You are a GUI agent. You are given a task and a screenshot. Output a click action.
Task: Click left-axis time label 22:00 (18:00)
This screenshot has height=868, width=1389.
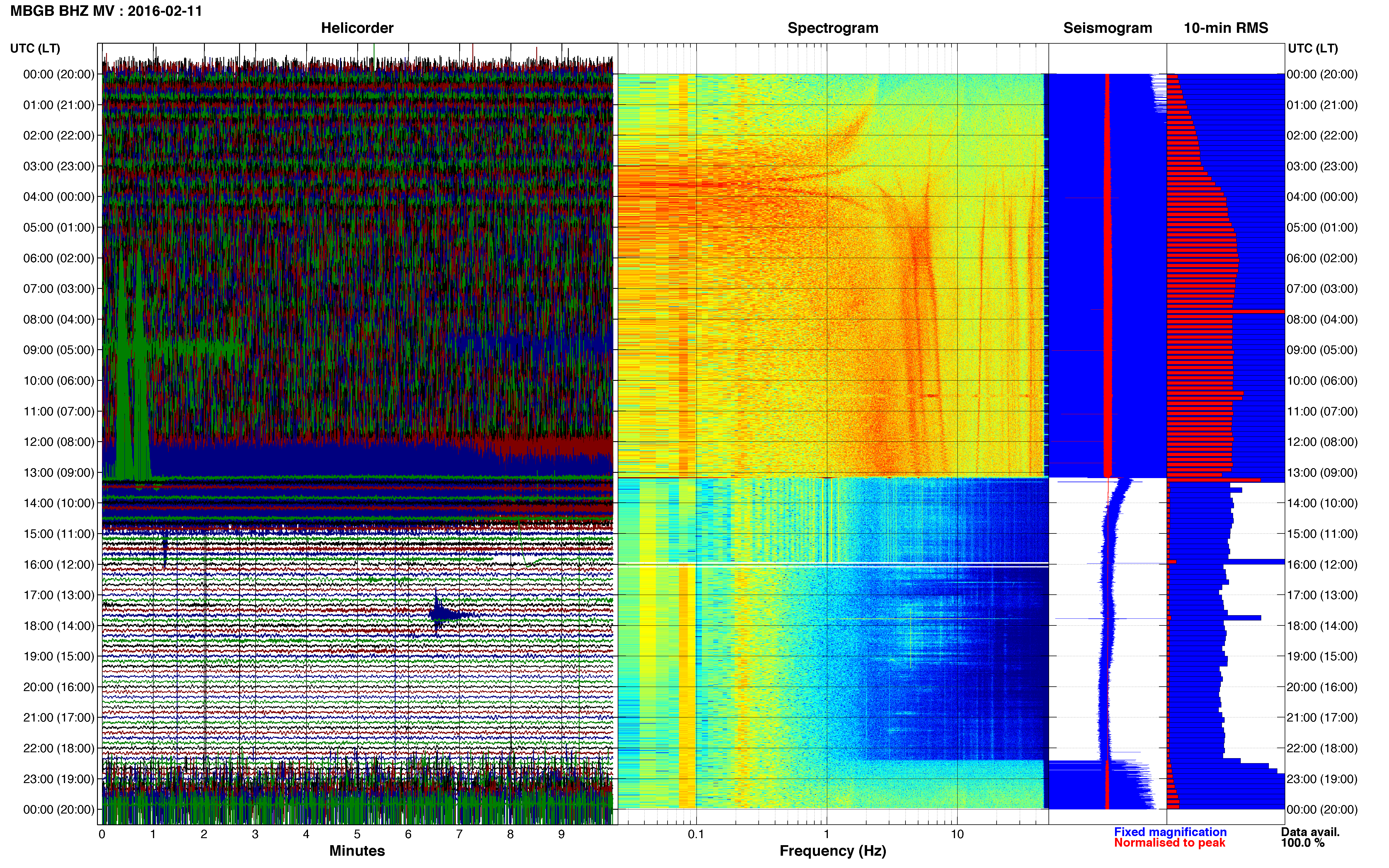59,748
